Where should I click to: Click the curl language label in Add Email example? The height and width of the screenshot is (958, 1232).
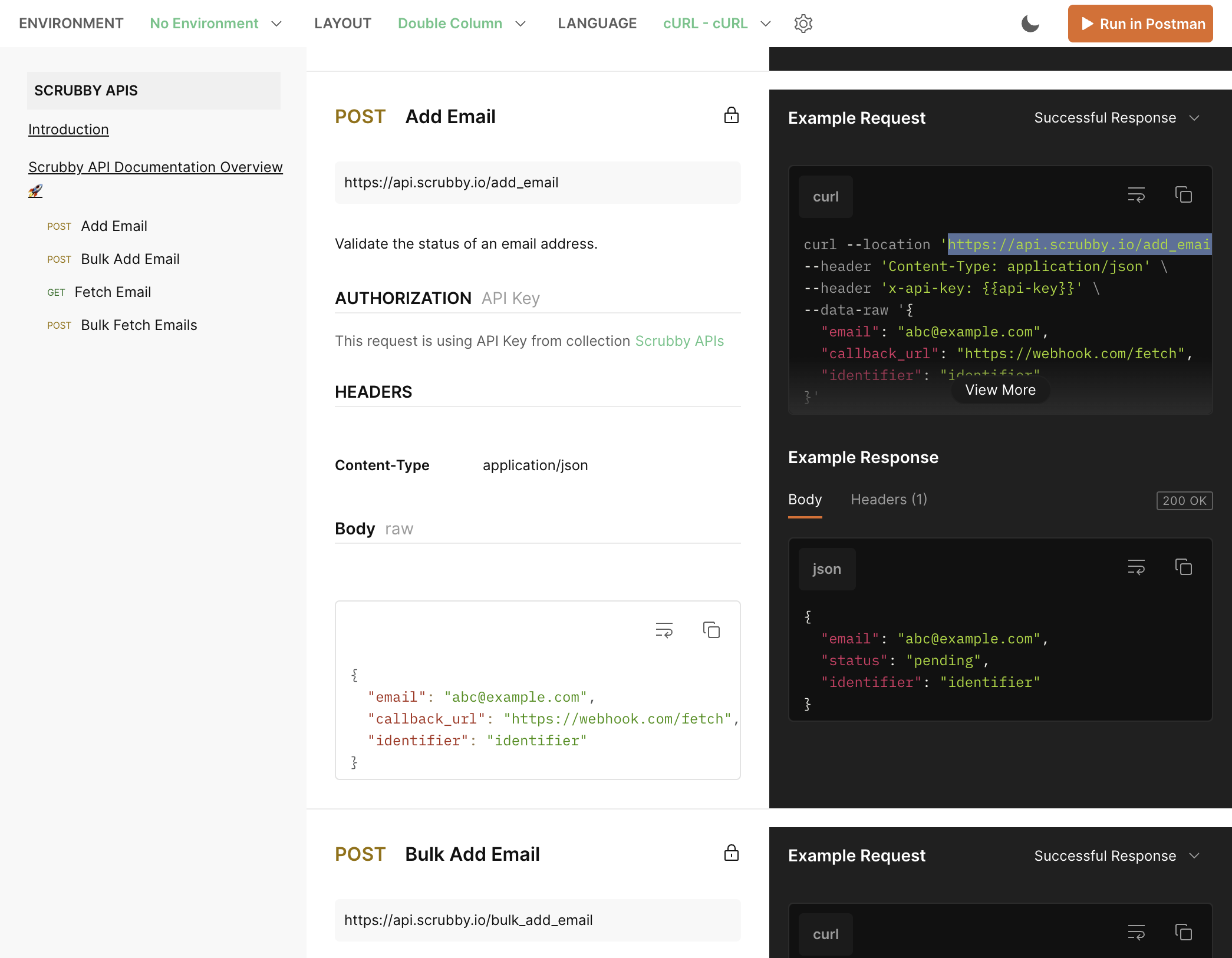pyautogui.click(x=825, y=197)
